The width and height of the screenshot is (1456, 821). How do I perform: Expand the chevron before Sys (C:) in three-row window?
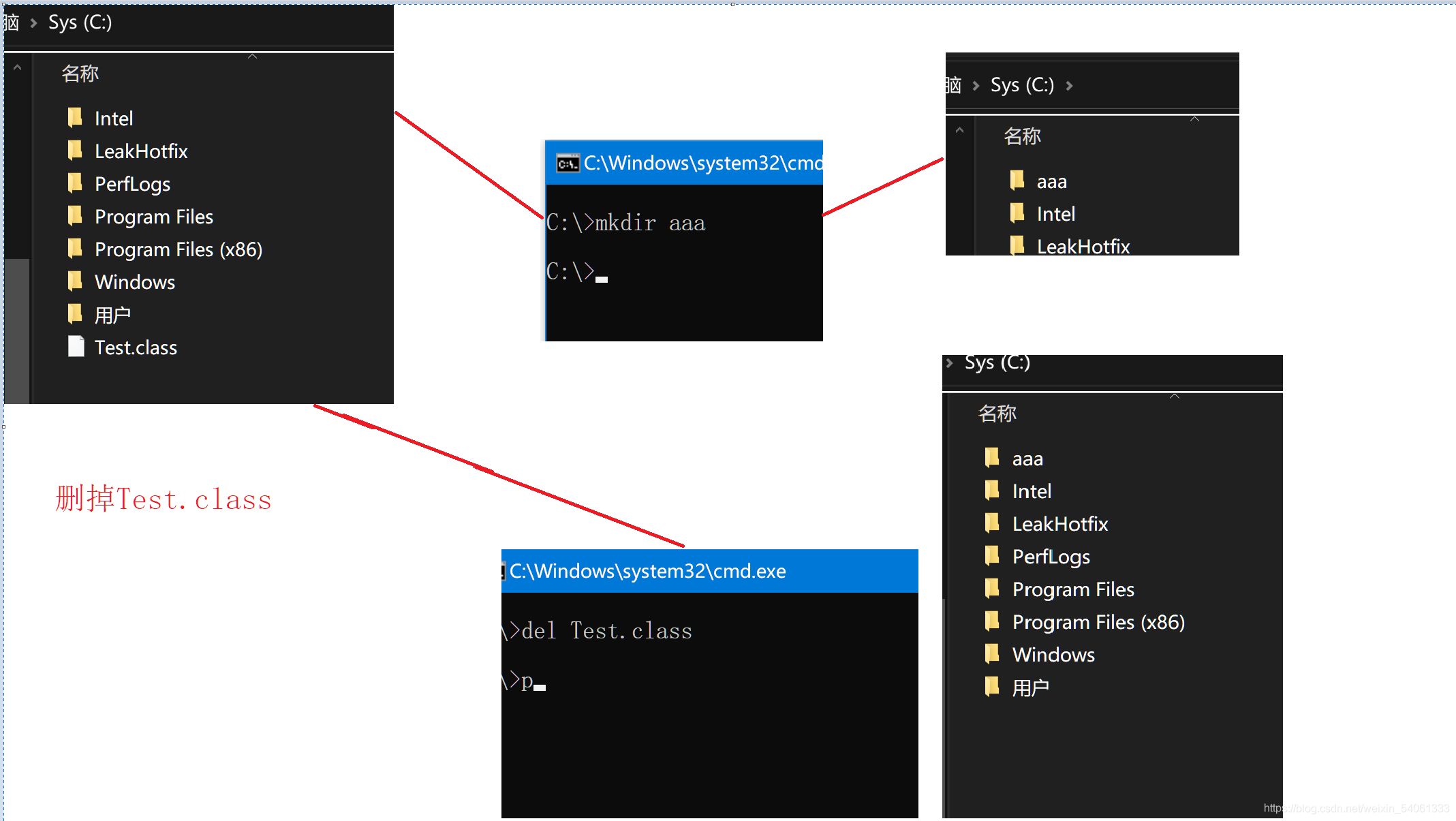pos(976,86)
